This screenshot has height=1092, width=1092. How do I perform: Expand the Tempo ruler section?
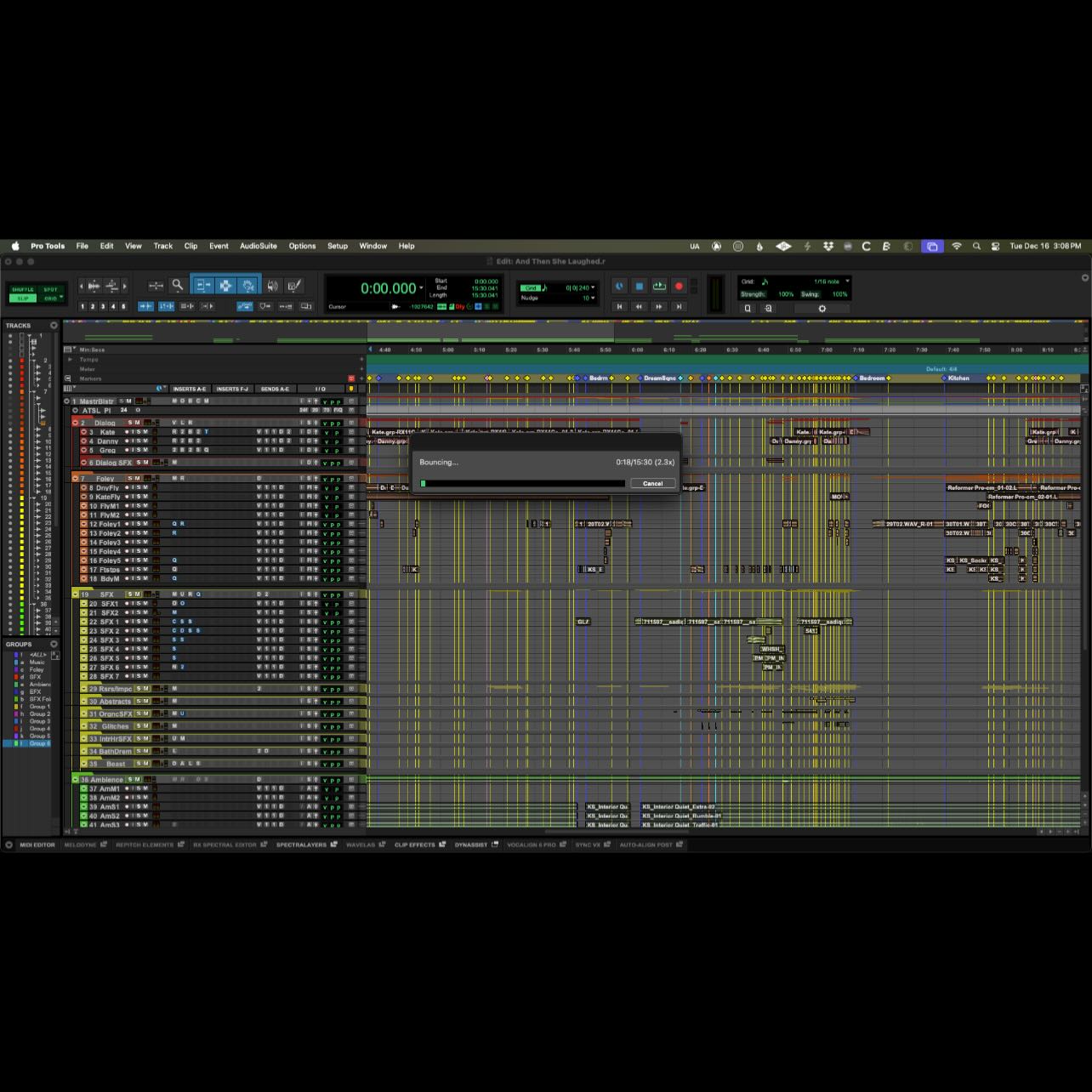click(x=71, y=358)
